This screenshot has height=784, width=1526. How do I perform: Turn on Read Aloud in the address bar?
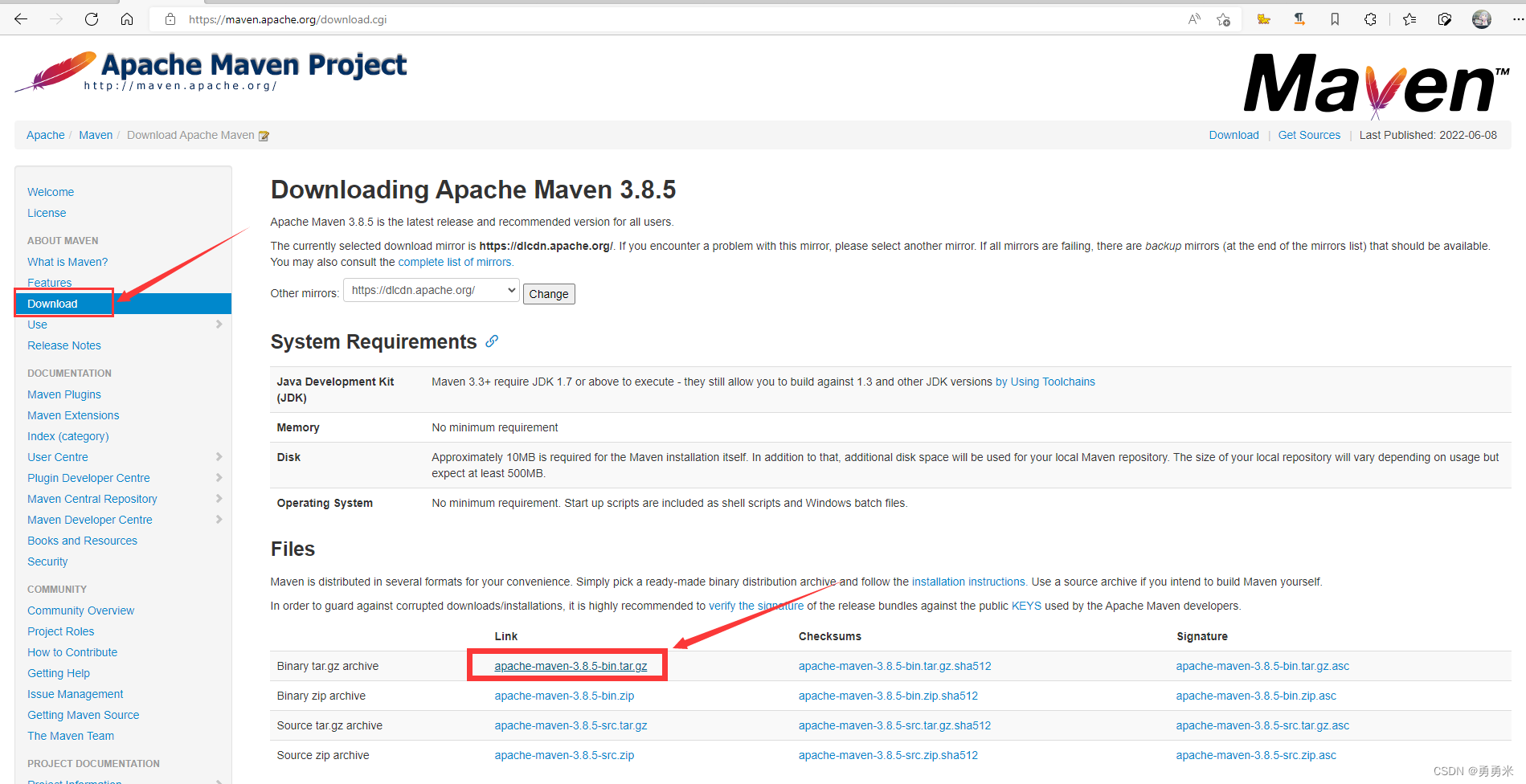1194,19
